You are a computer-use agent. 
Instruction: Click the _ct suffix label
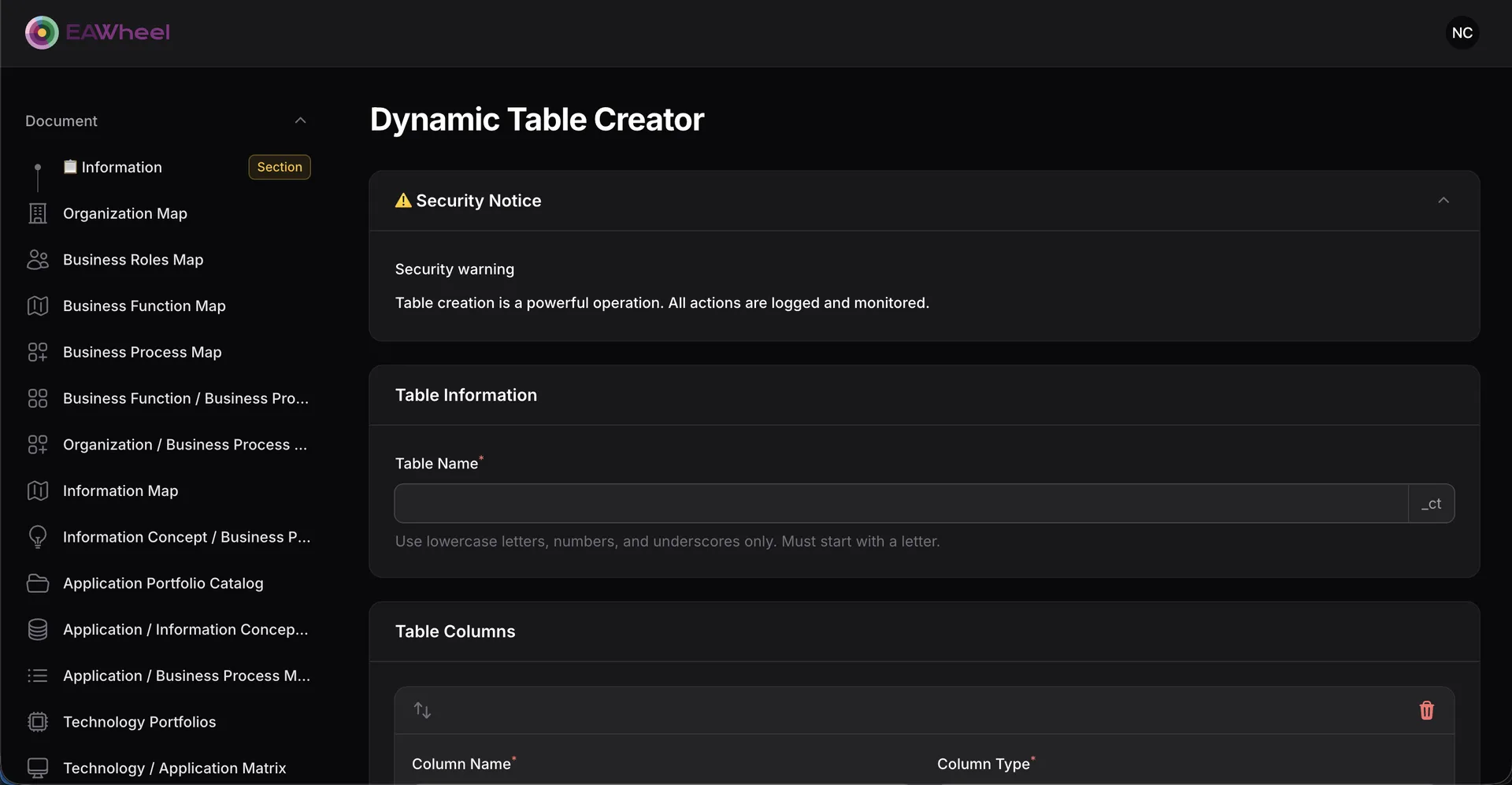1431,503
